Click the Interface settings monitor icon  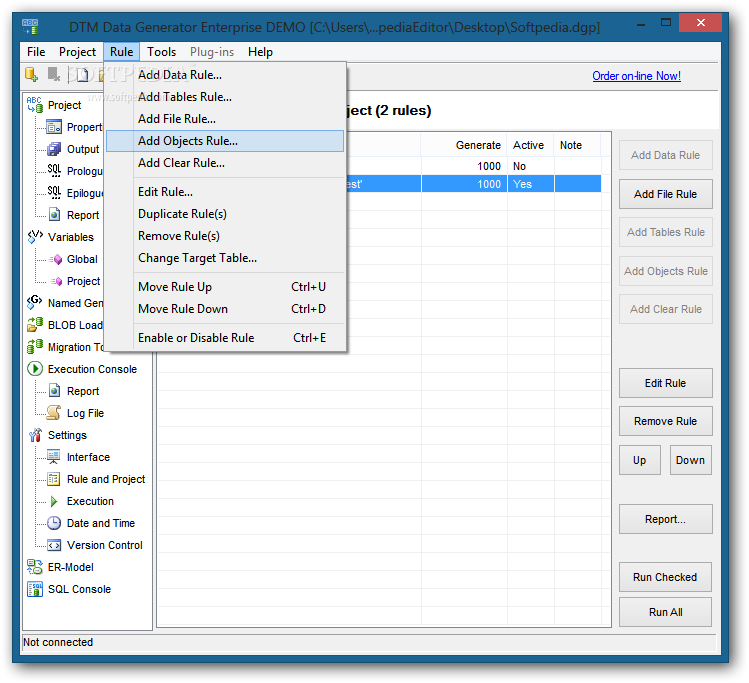click(54, 457)
